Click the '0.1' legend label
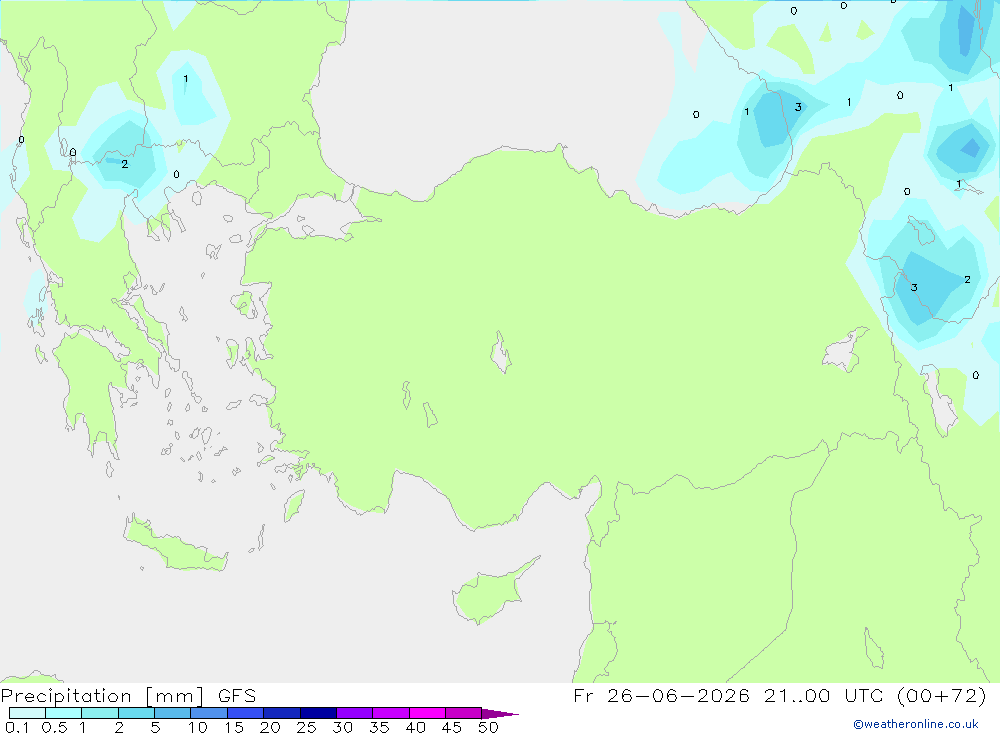The image size is (1000, 733). click(17, 727)
